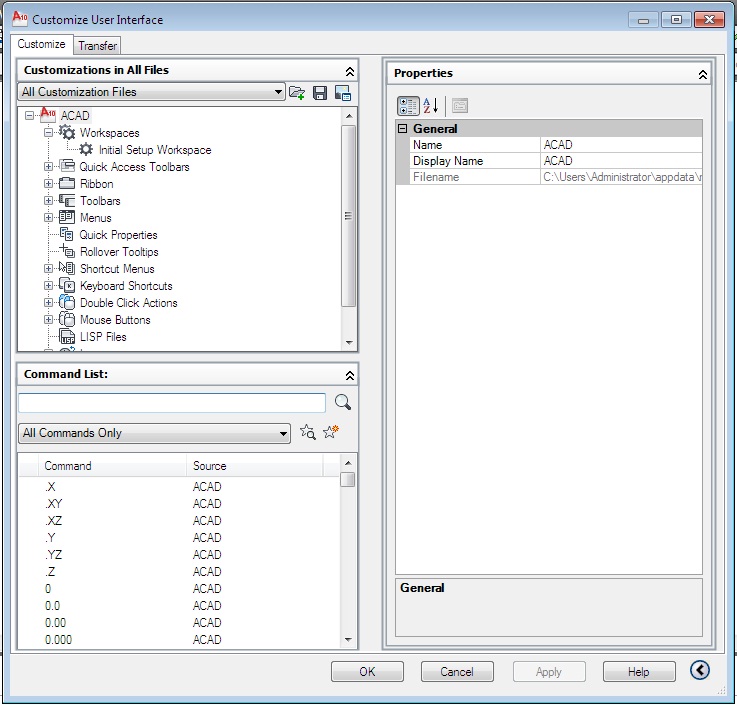Select the .YZ command row
This screenshot has width=737, height=706.
[179, 555]
